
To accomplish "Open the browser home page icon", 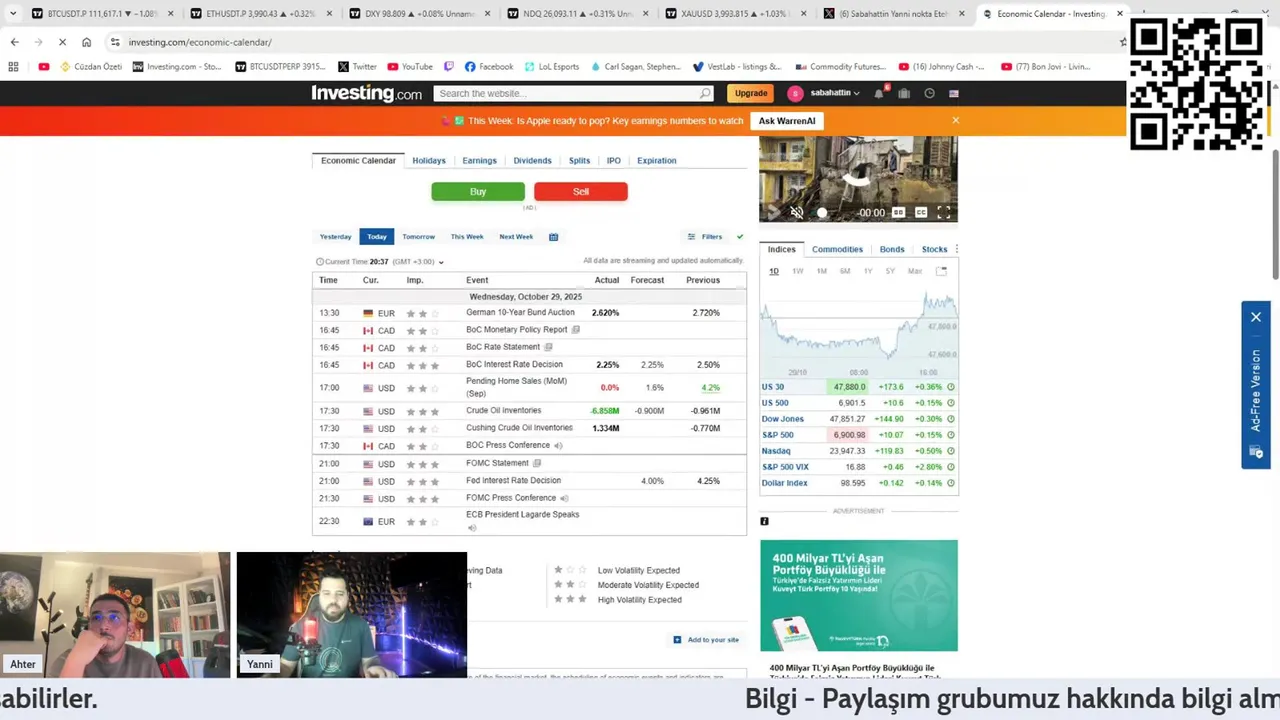I will click(x=87, y=42).
